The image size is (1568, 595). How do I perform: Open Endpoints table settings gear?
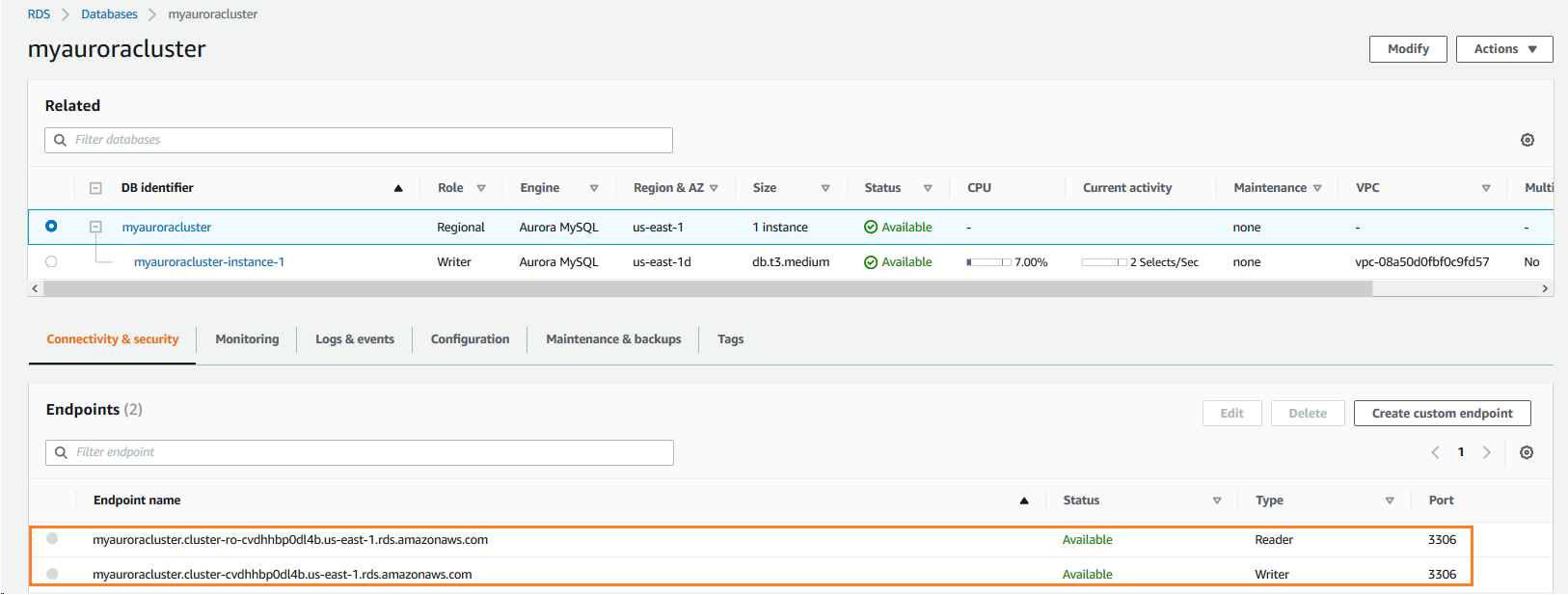pyautogui.click(x=1527, y=452)
